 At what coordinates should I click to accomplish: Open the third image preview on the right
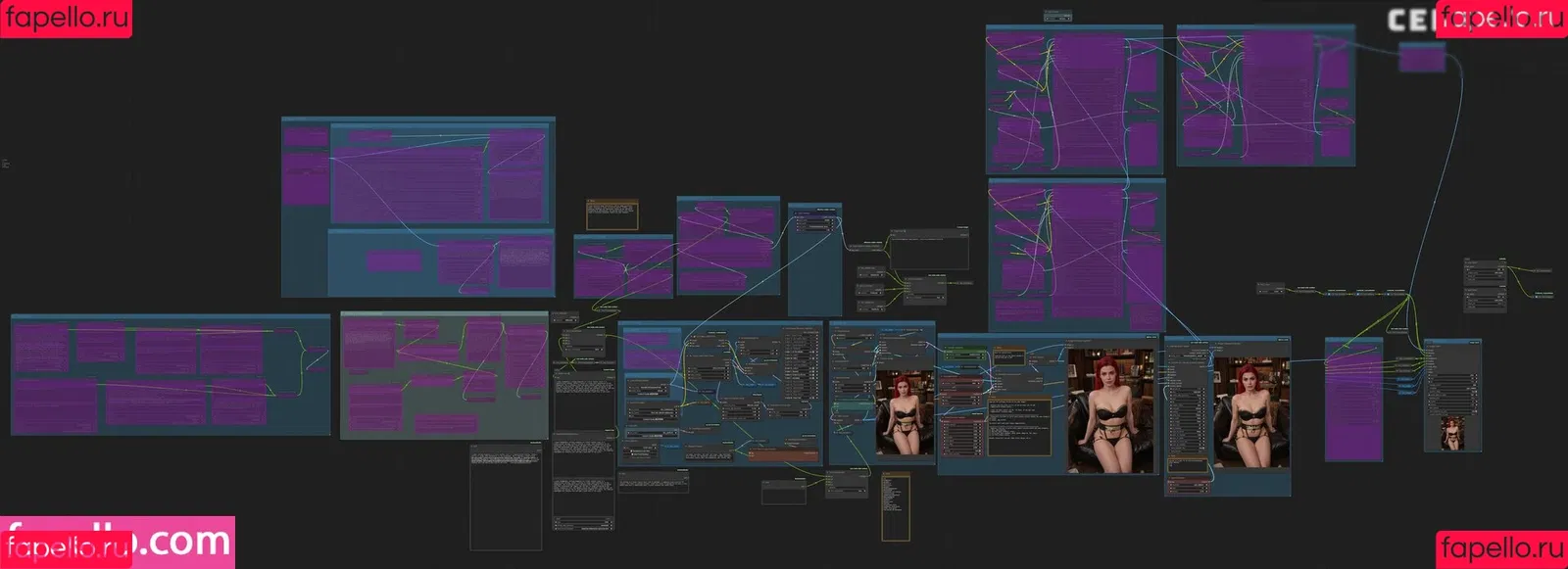pyautogui.click(x=1251, y=412)
